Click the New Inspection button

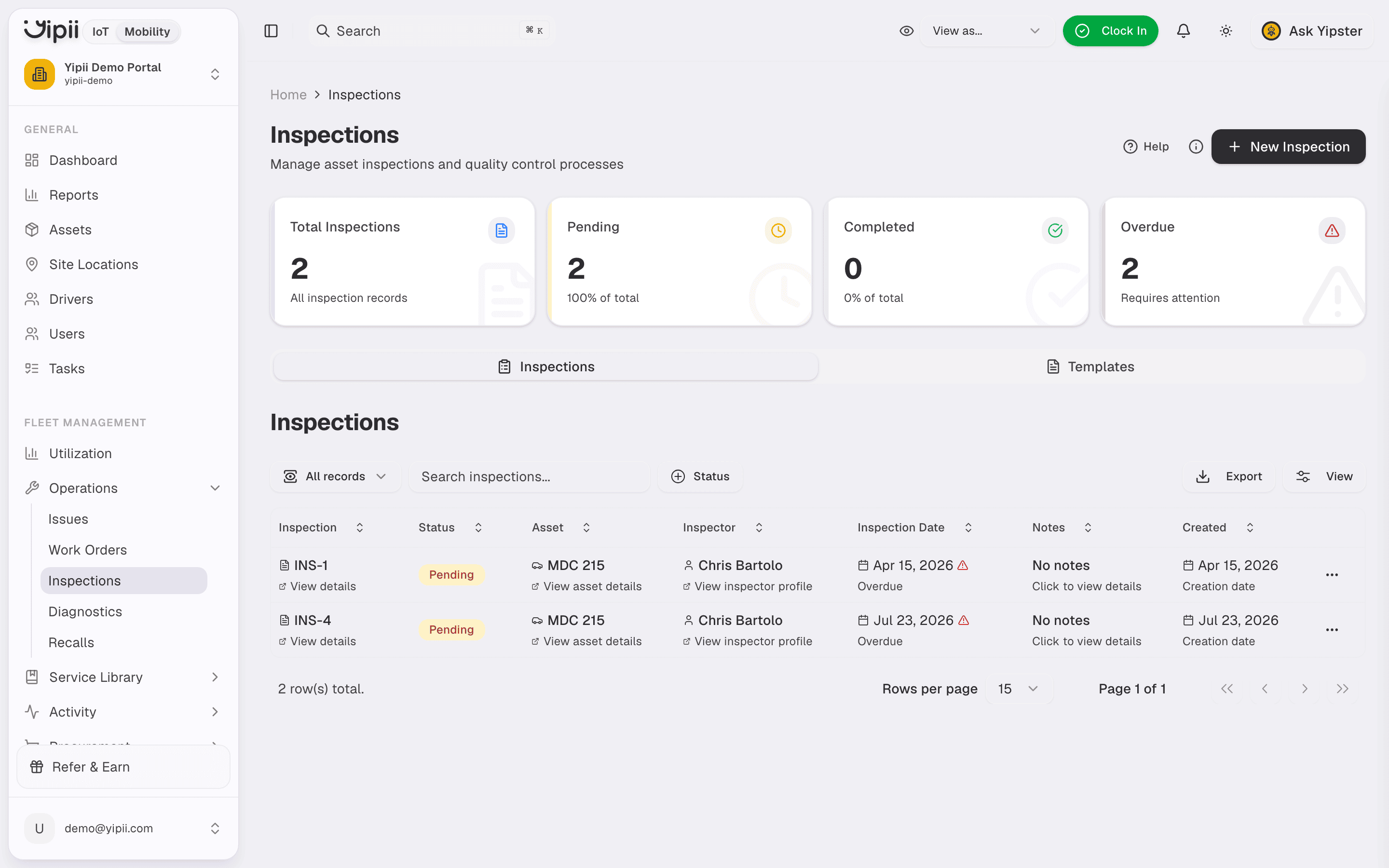coord(1288,147)
